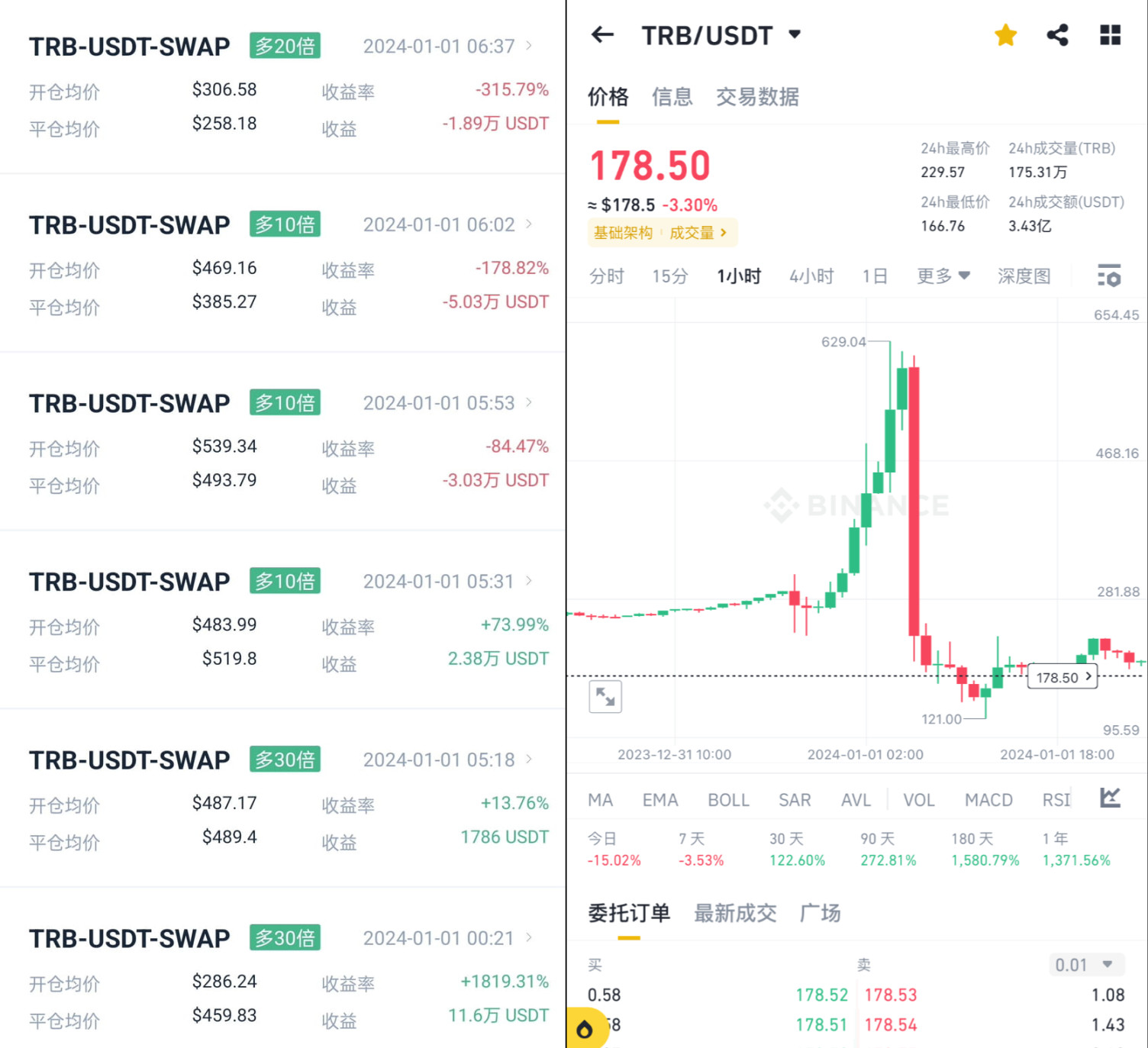Open the grid layout menu icon
Screen dimensions: 1148x1048
[1110, 35]
